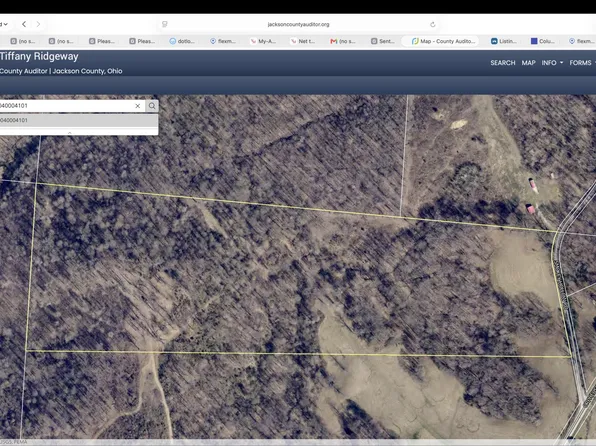Switch to the 'Listin...' tab

pyautogui.click(x=504, y=41)
